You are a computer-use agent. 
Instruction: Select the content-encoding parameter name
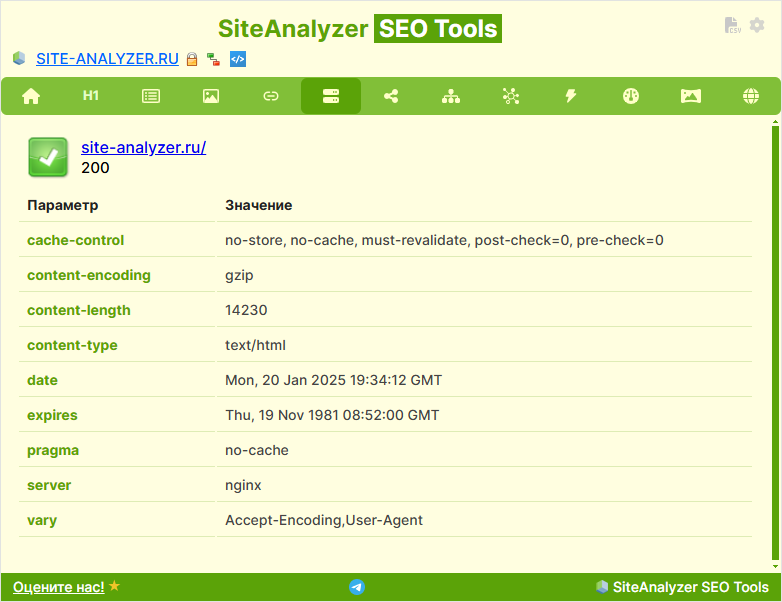89,275
